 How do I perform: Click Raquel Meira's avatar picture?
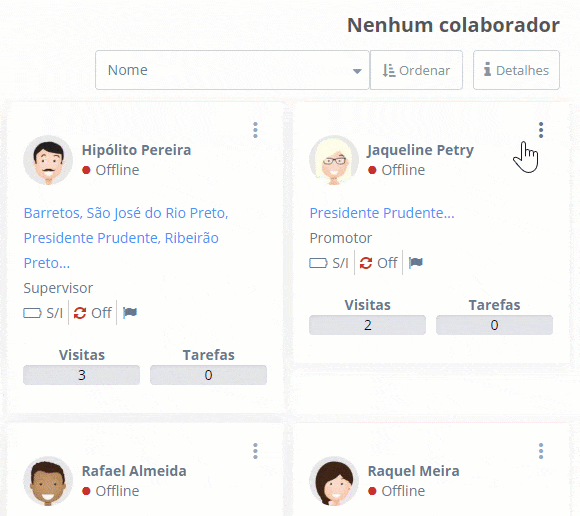click(334, 481)
